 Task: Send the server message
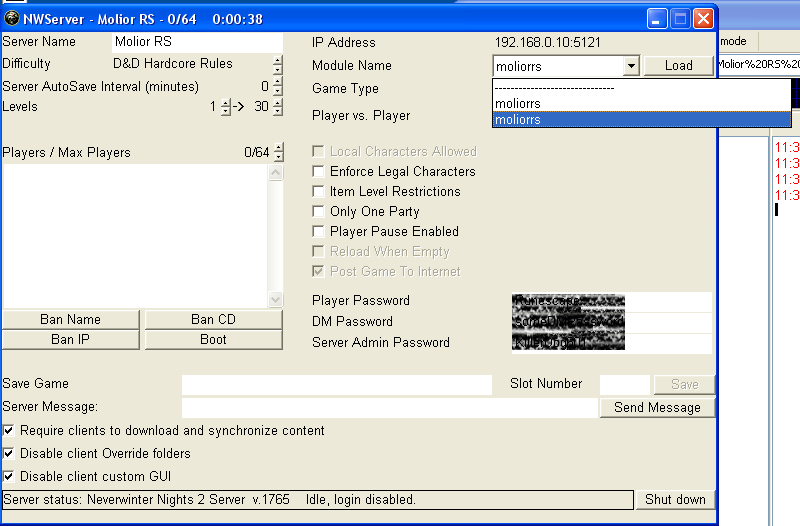[x=657, y=408]
